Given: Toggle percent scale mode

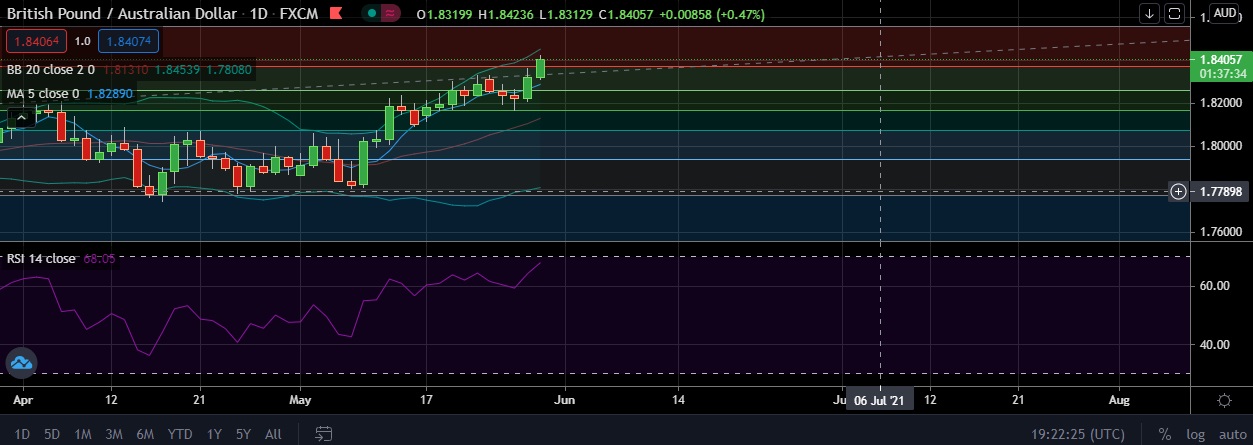Looking at the screenshot, I should tap(1165, 434).
